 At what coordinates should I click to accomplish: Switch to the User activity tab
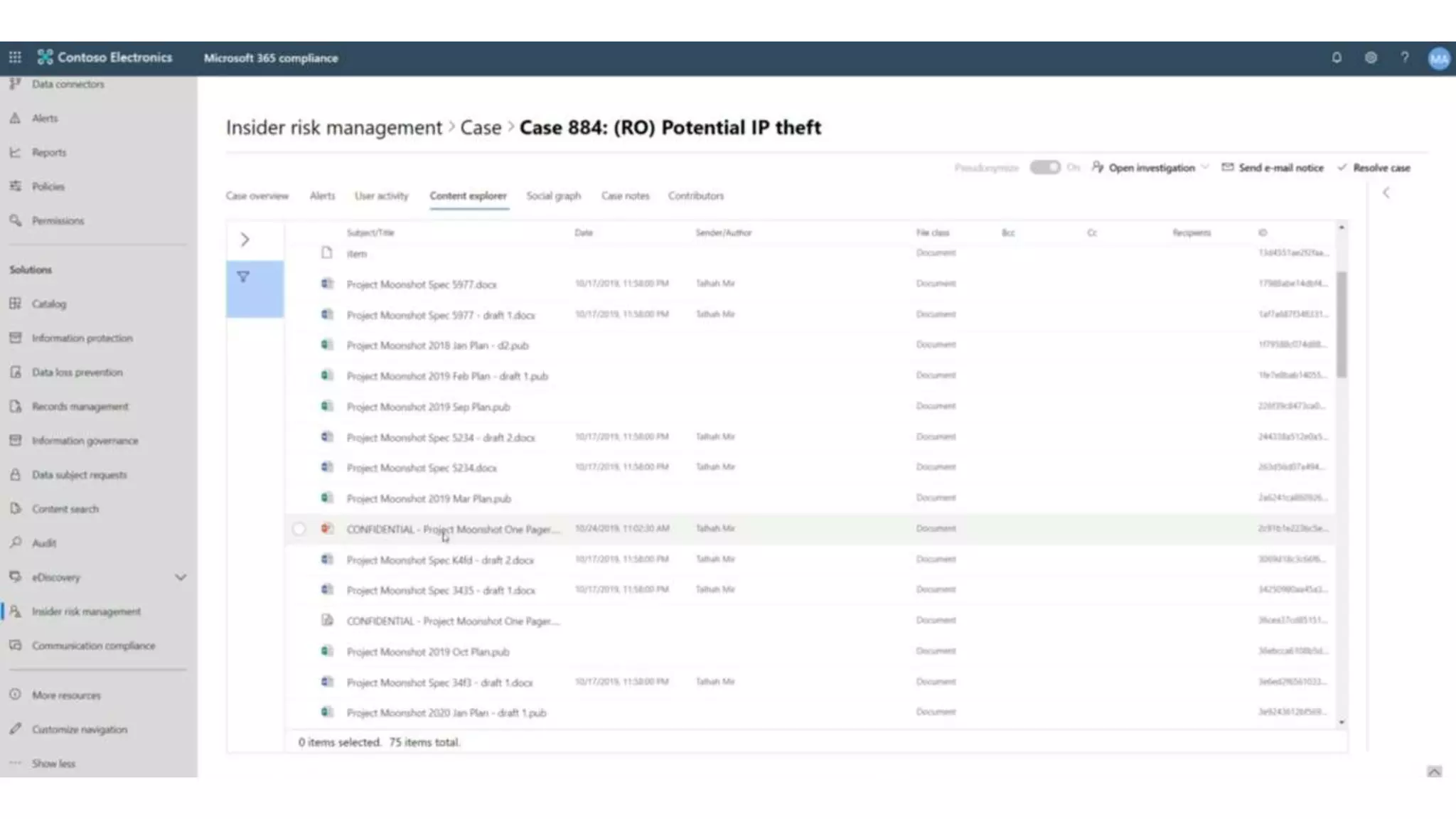381,196
